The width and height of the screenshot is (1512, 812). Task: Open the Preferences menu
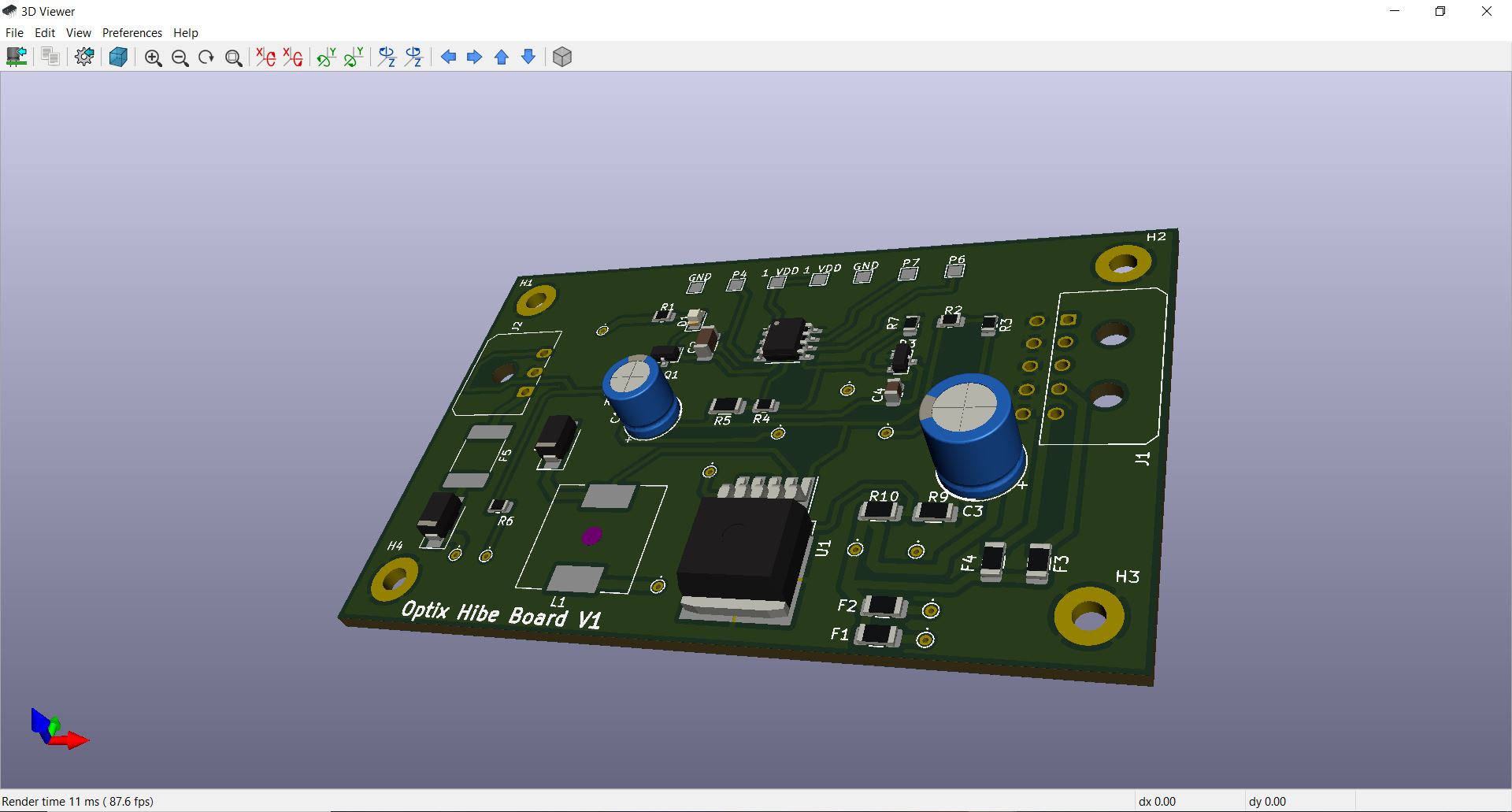(x=132, y=32)
